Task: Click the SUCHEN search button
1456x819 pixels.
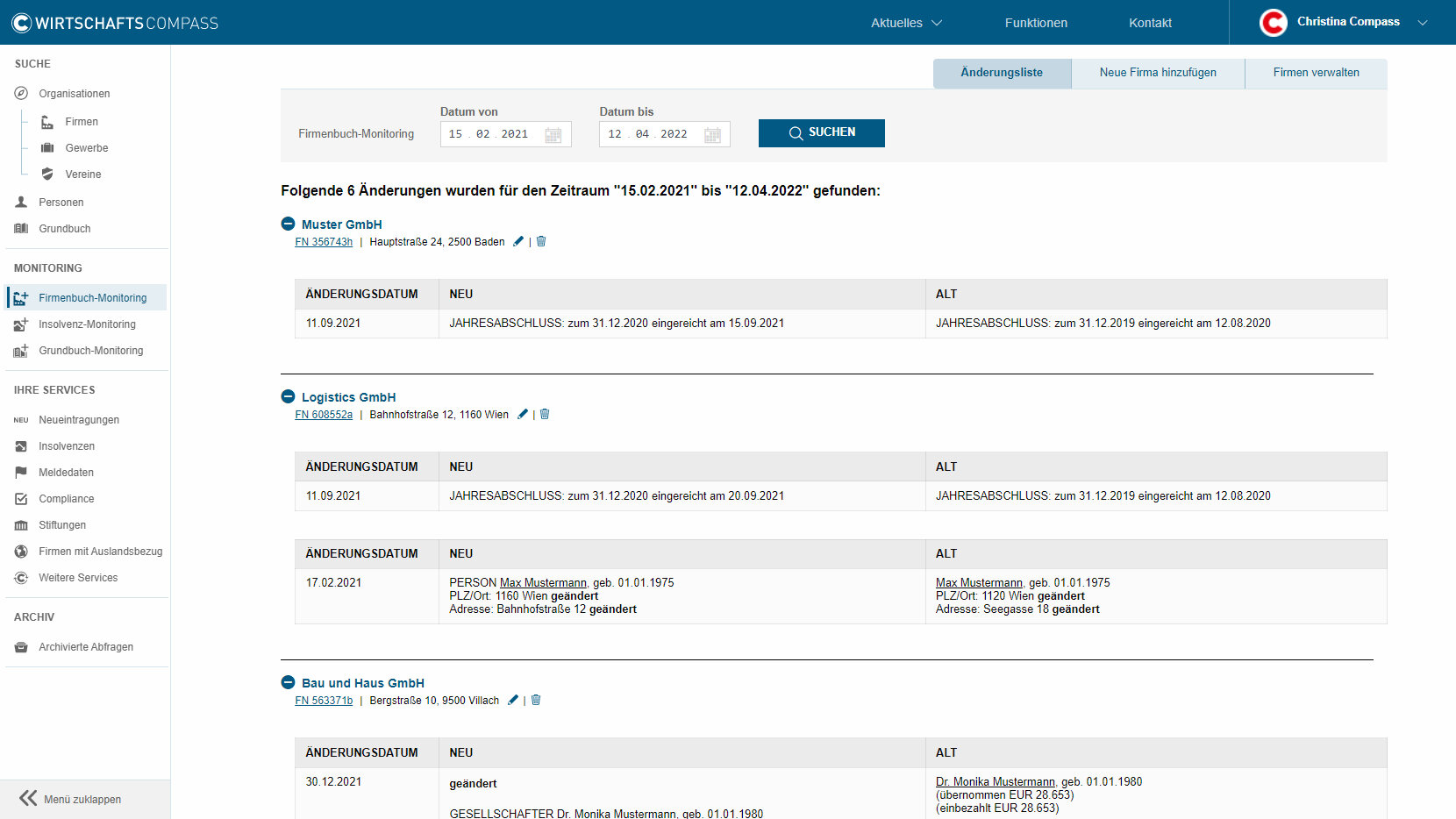Action: coord(822,133)
